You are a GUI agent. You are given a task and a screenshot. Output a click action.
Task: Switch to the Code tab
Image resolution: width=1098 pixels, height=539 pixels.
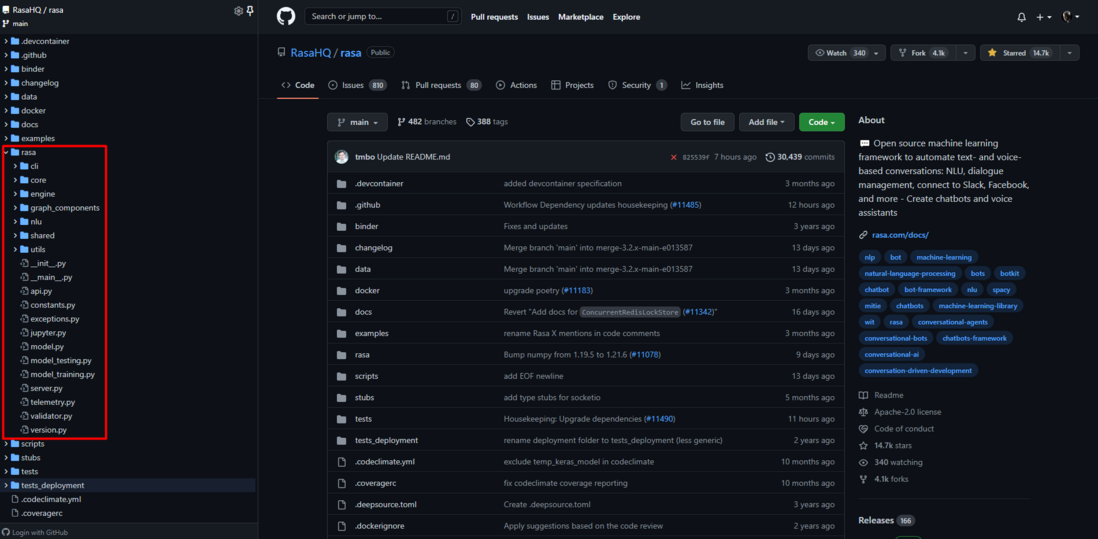pyautogui.click(x=298, y=85)
